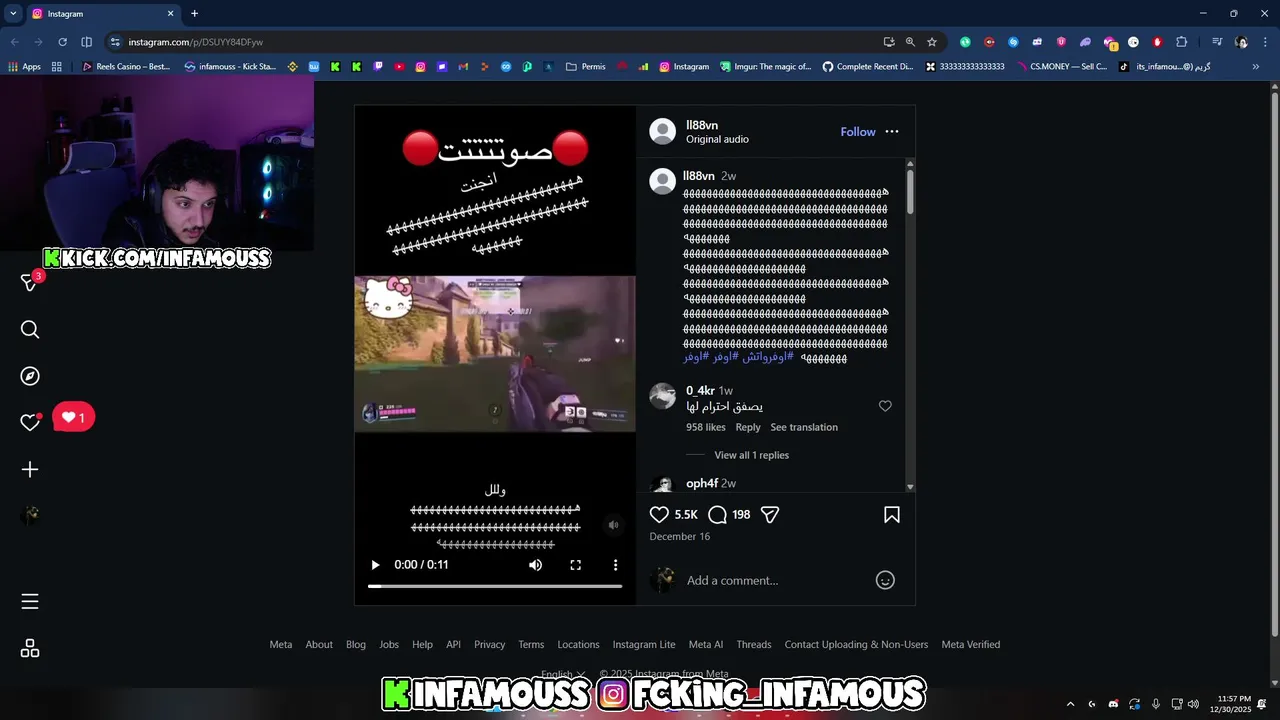Open Chrome profile avatar button

tap(1241, 42)
